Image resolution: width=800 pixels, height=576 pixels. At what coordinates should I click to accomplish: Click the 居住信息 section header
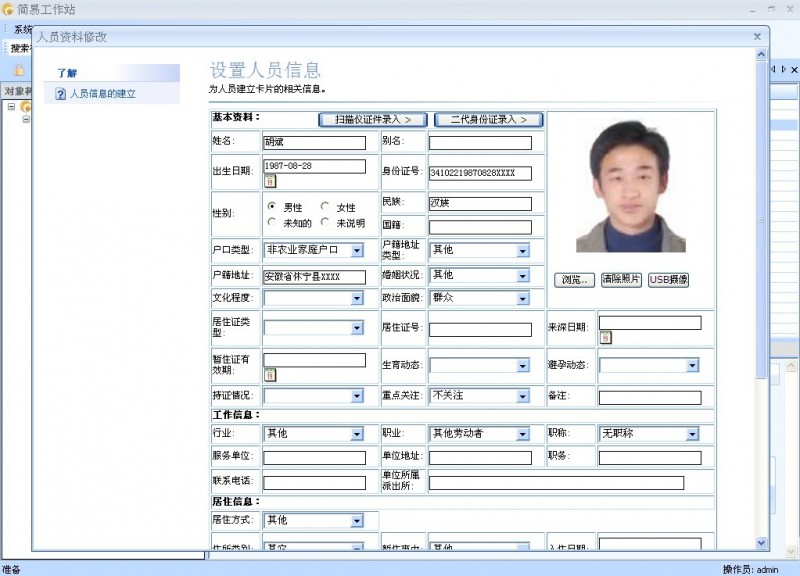(236, 502)
